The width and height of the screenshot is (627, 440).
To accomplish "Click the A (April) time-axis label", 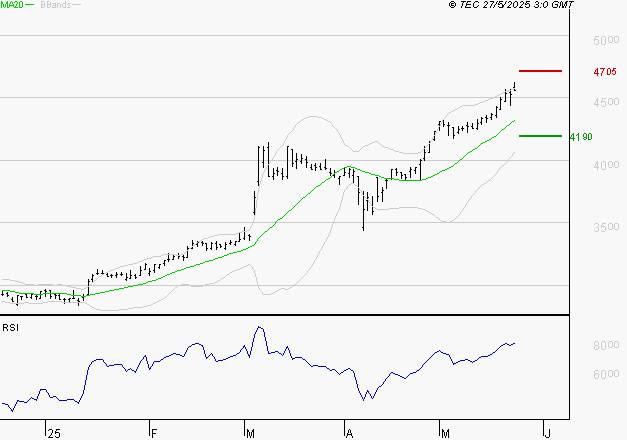I will [349, 434].
